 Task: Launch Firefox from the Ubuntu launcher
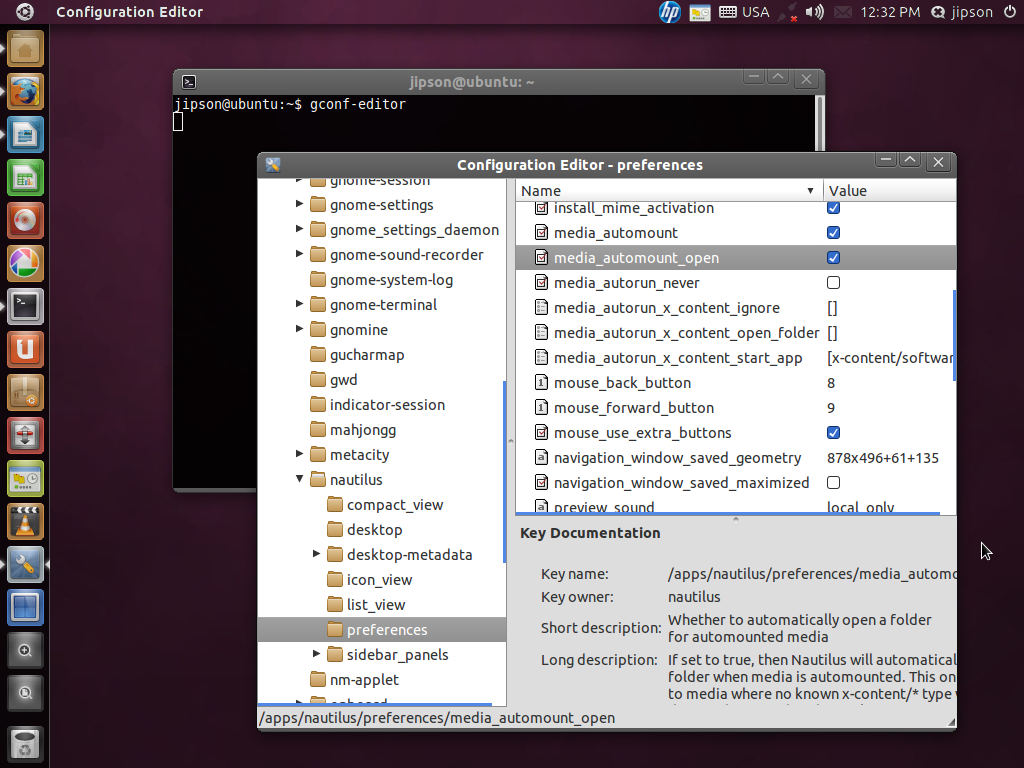pyautogui.click(x=23, y=92)
